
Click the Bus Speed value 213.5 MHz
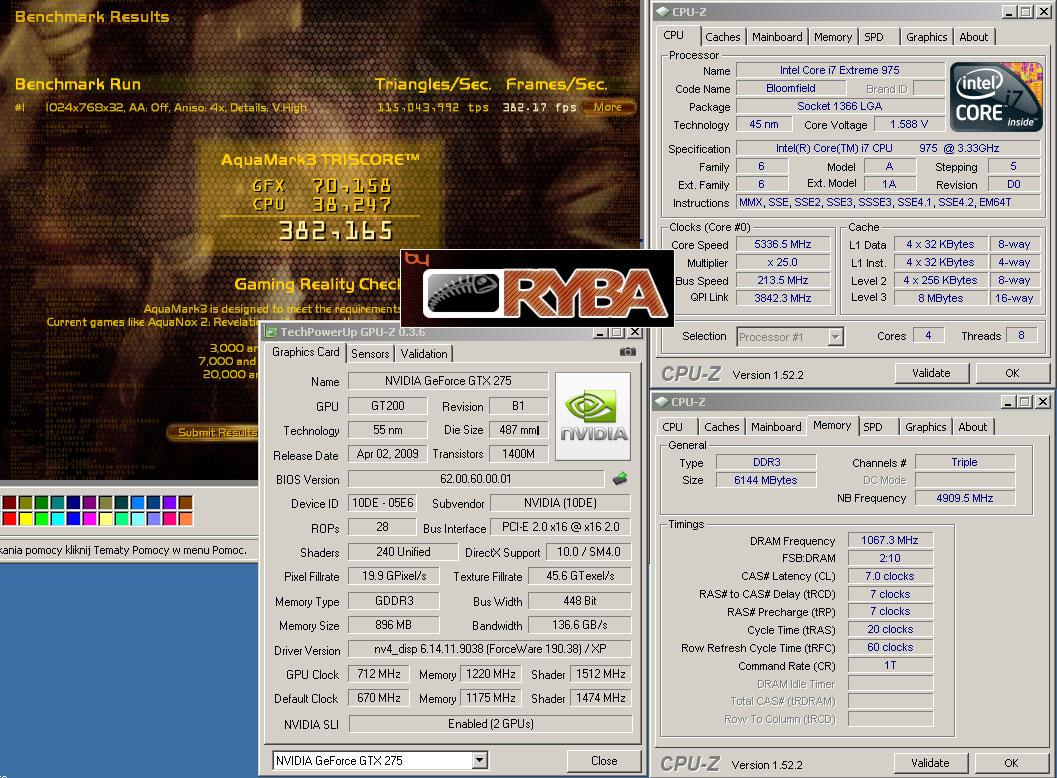(x=782, y=280)
